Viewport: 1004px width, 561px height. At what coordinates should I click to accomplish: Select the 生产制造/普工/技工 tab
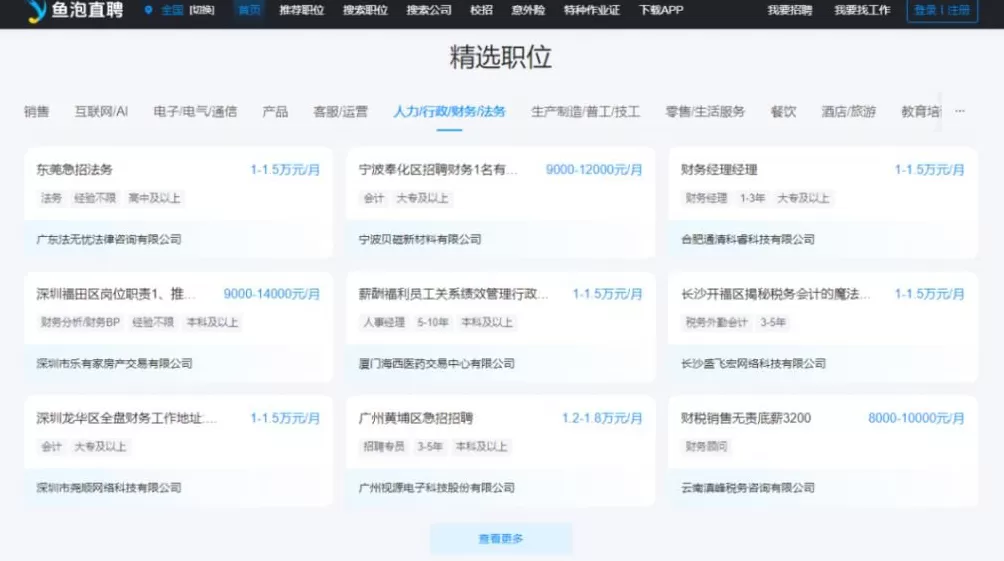click(x=585, y=111)
